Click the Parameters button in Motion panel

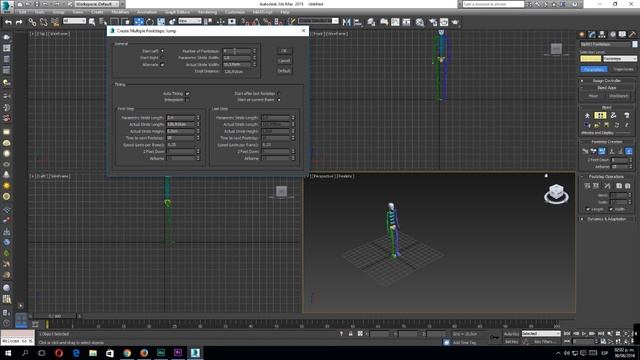(594, 69)
